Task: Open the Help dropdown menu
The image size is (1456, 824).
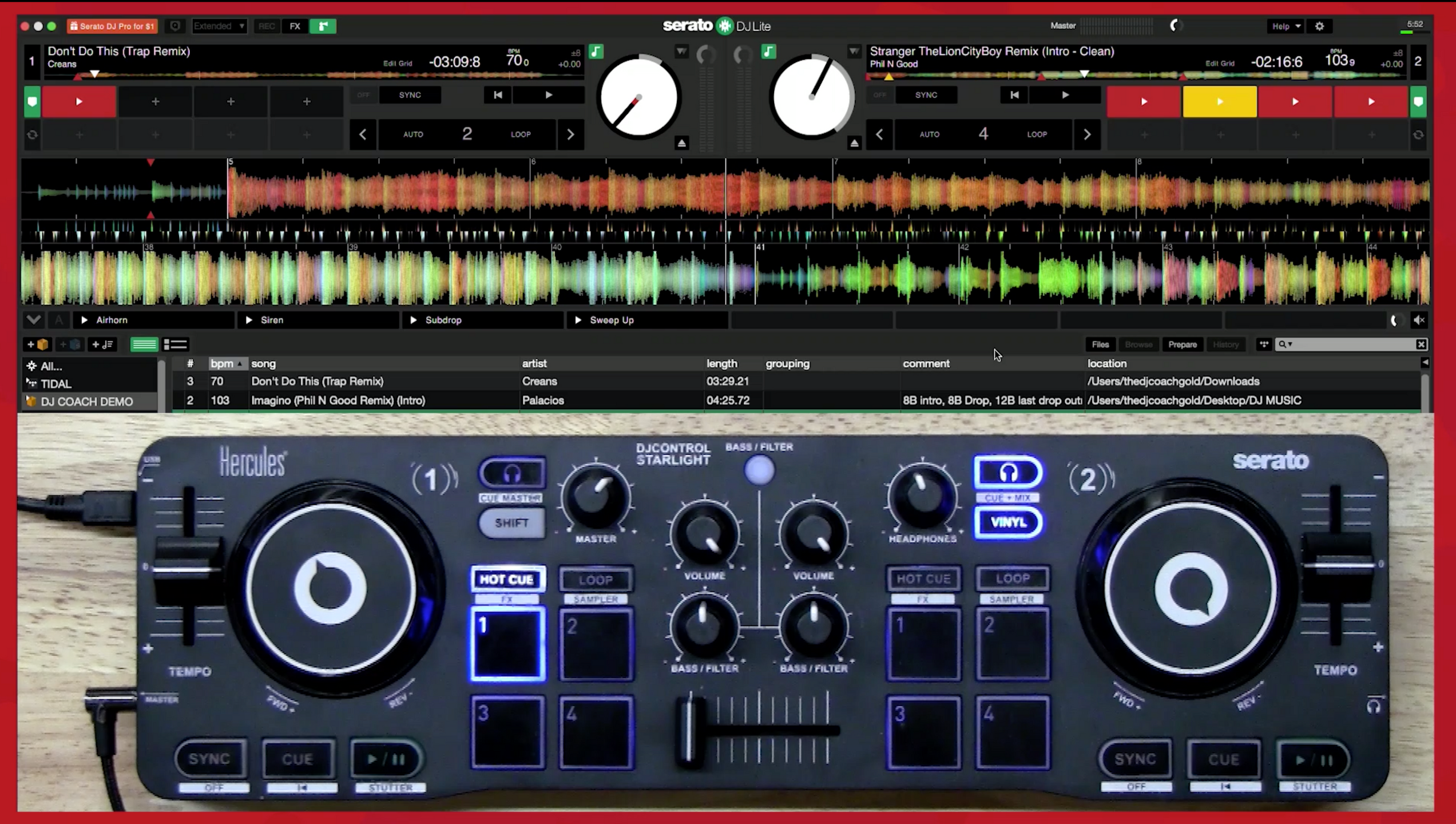Action: coord(1286,26)
